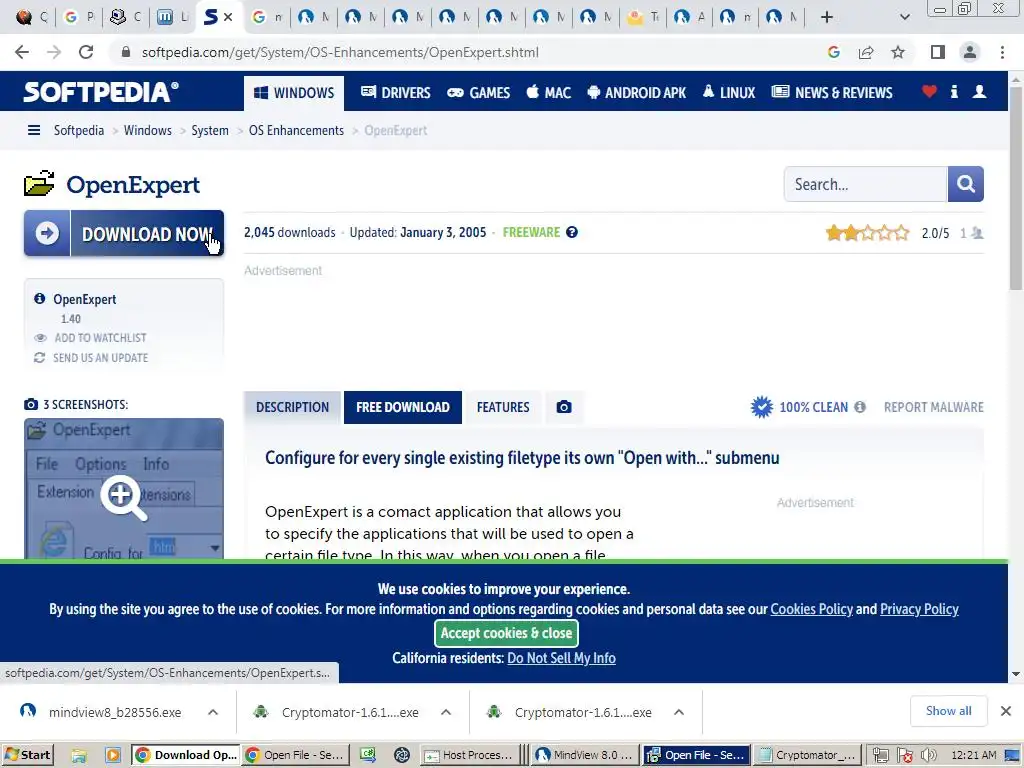This screenshot has height=768, width=1024.
Task: Open the DRIVERS section
Action: pos(396,93)
